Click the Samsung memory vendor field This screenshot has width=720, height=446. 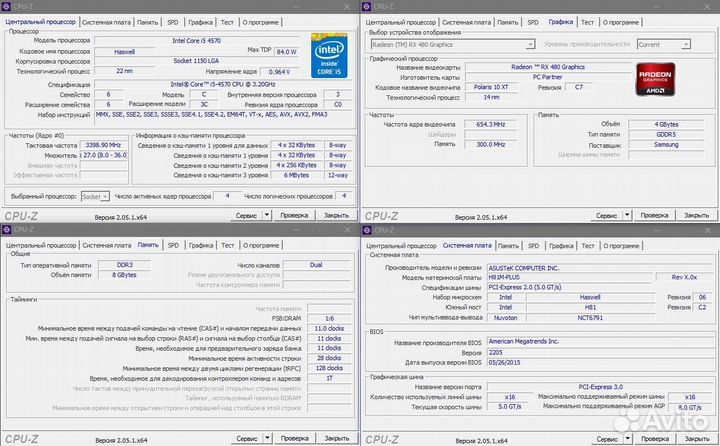666,145
